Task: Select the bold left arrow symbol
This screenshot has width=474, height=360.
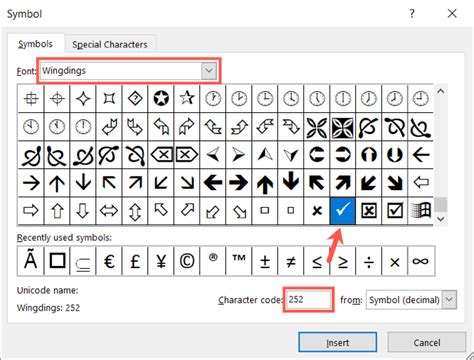Action: 213,183
